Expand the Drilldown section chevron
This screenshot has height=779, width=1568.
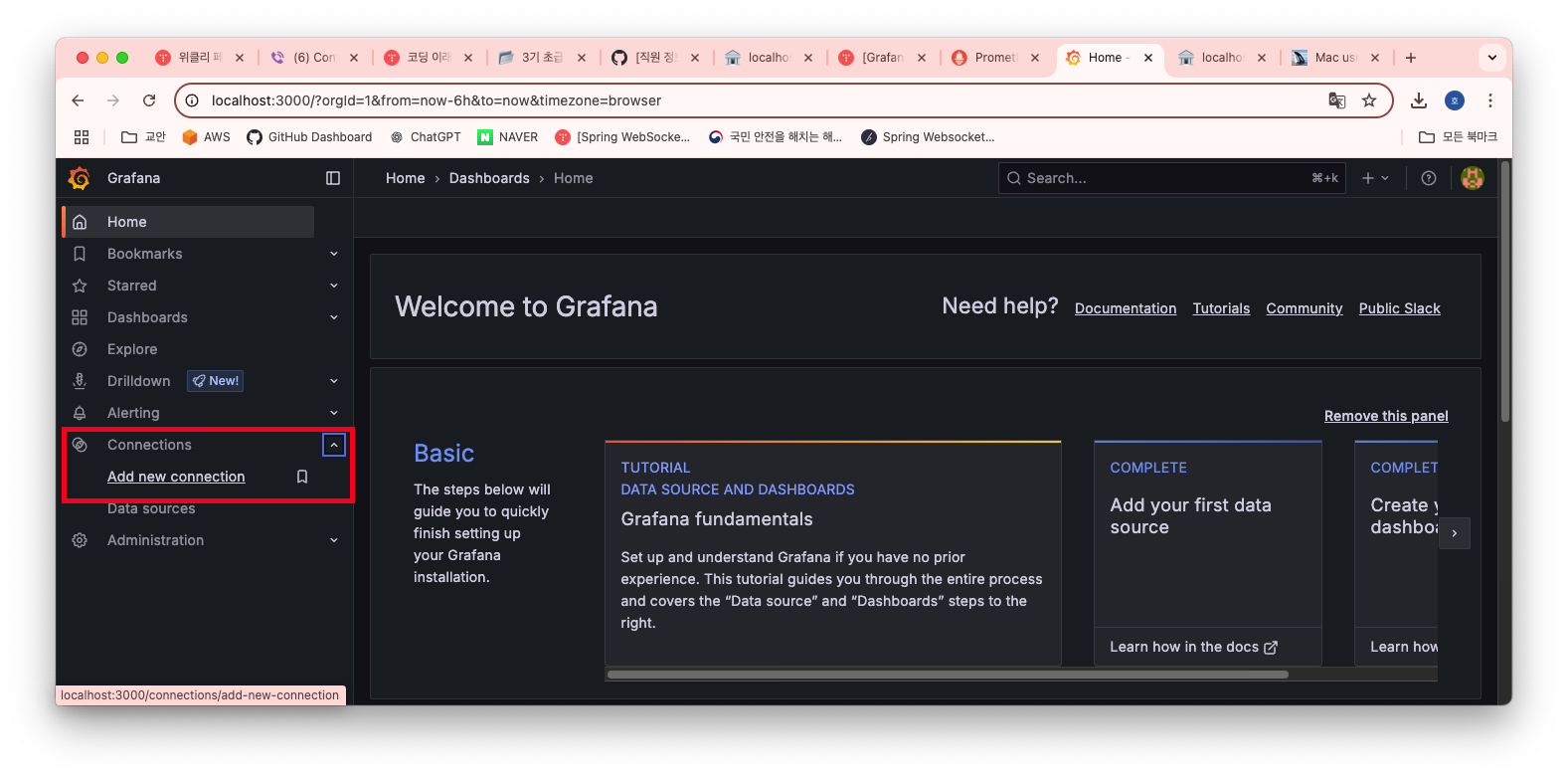point(334,381)
